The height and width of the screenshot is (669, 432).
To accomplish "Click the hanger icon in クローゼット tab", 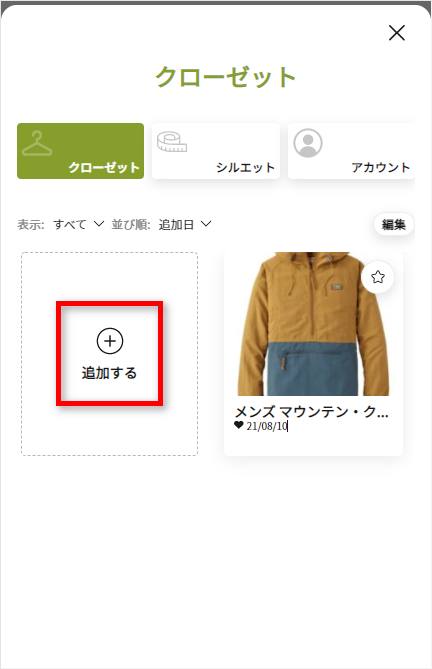I will [37, 143].
